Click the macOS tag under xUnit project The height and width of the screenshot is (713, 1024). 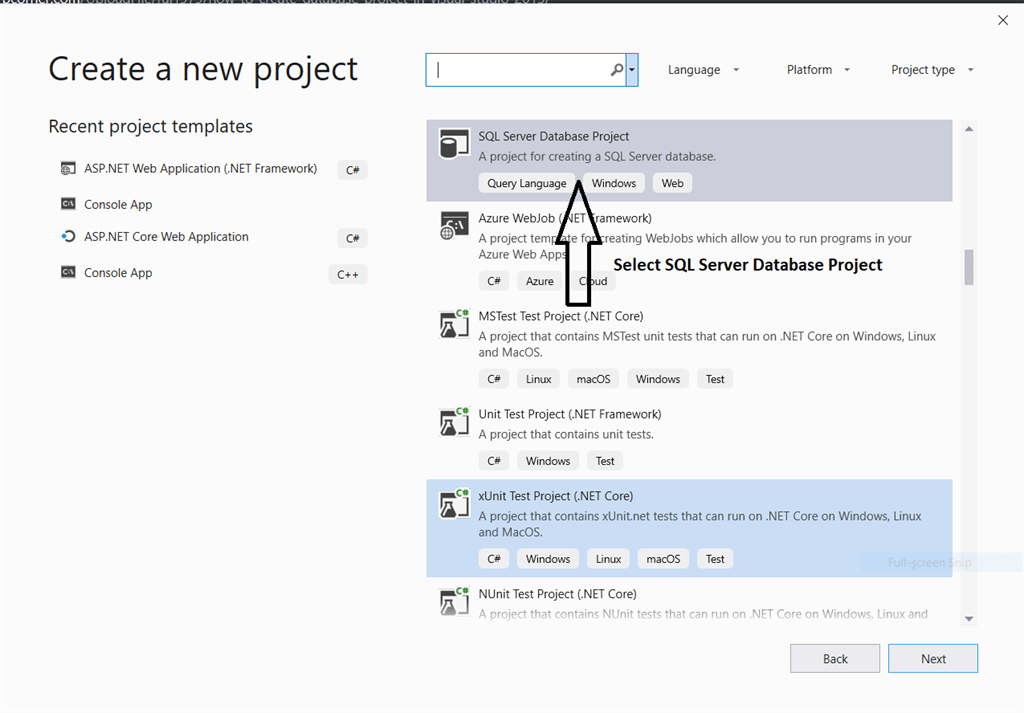click(663, 559)
